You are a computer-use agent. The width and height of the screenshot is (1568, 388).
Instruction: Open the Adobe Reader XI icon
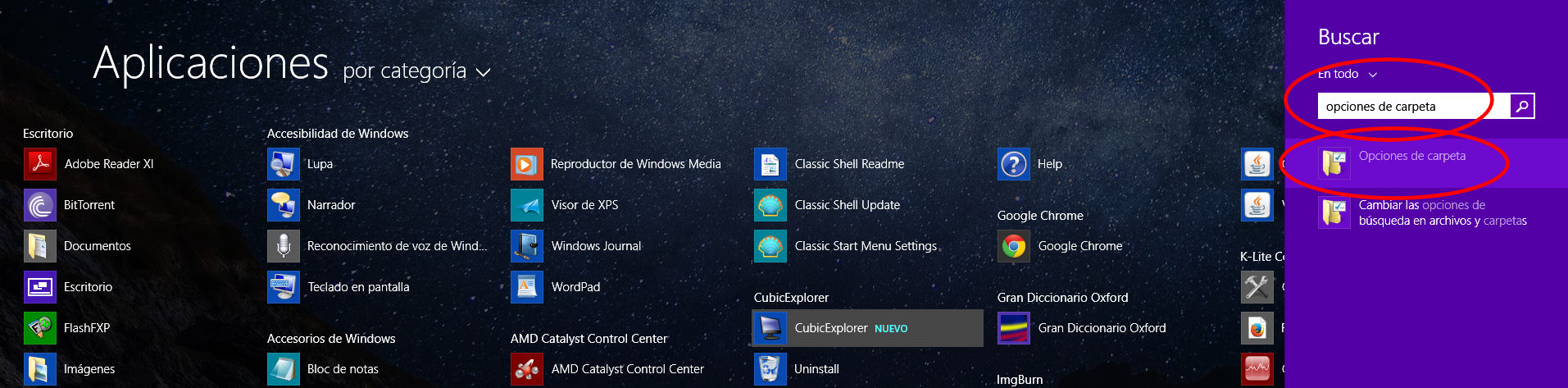40,164
